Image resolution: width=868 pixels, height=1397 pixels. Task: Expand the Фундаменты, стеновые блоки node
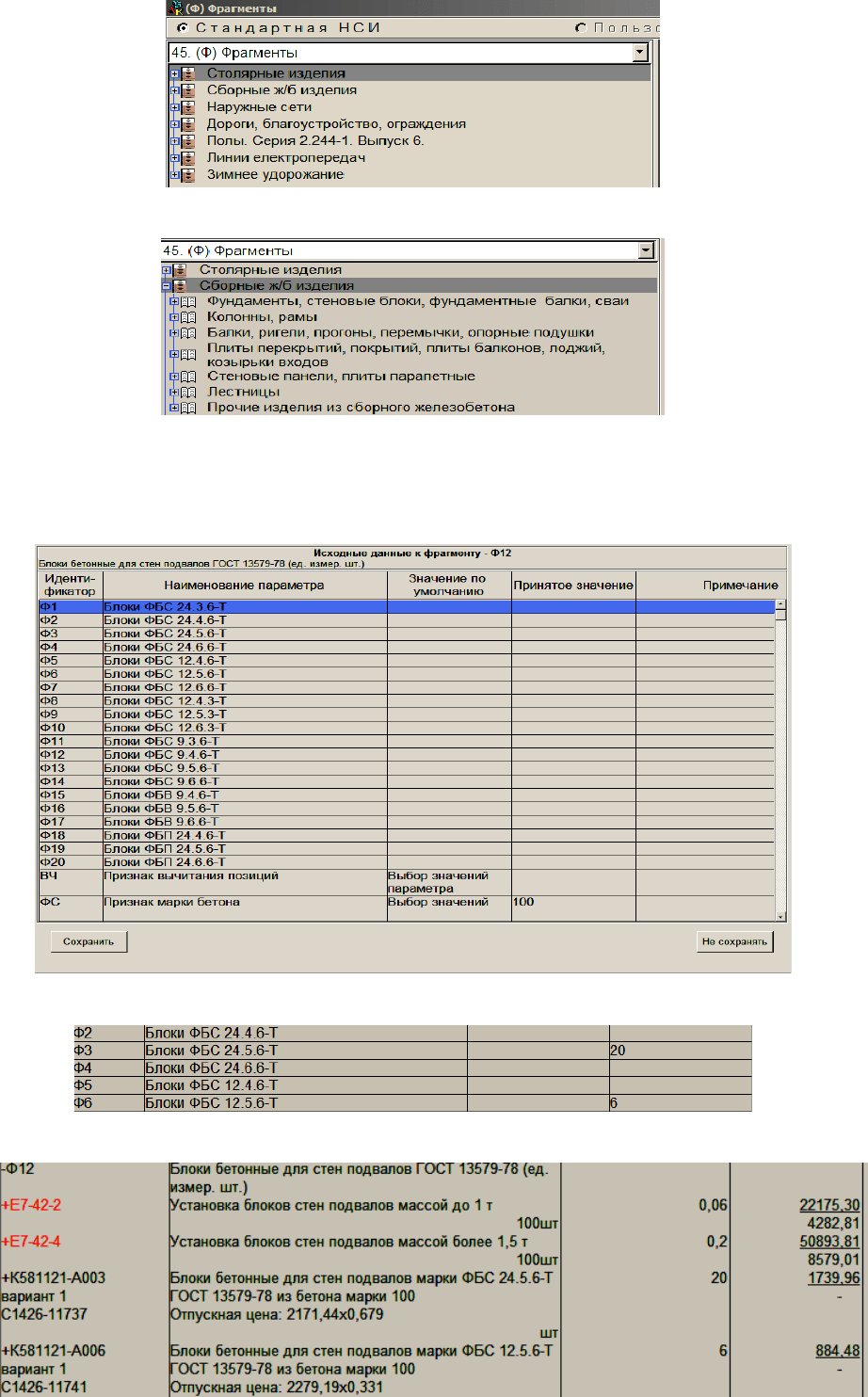tap(174, 302)
